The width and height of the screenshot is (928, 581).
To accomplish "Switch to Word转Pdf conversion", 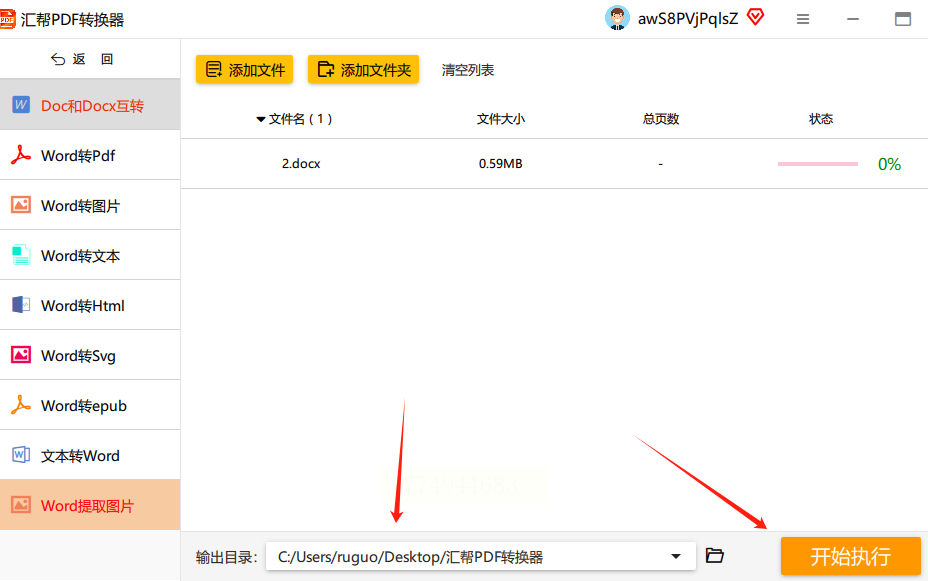I will [x=90, y=155].
